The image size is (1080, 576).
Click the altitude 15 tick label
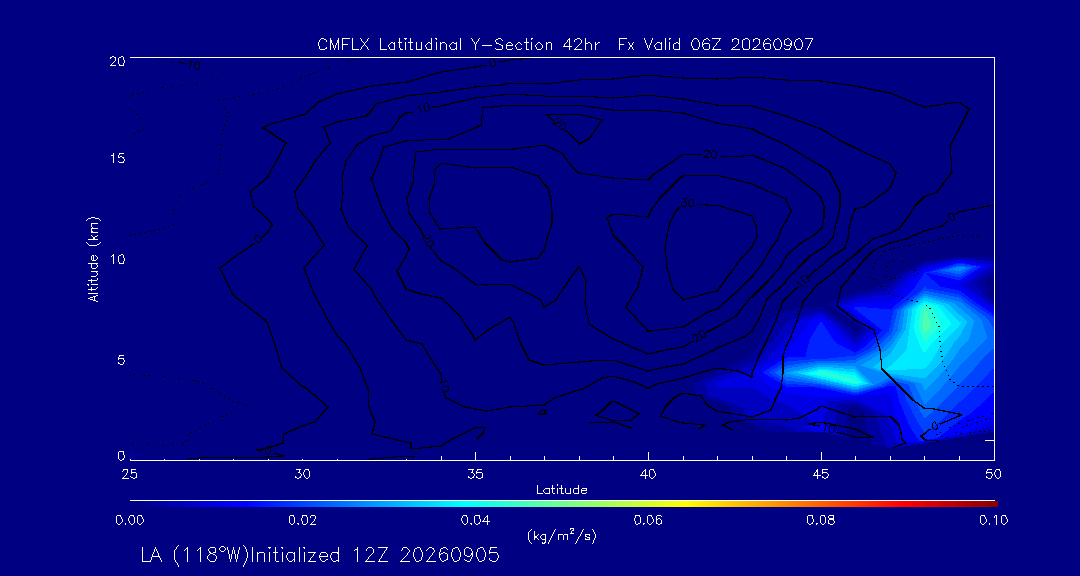pos(118,158)
